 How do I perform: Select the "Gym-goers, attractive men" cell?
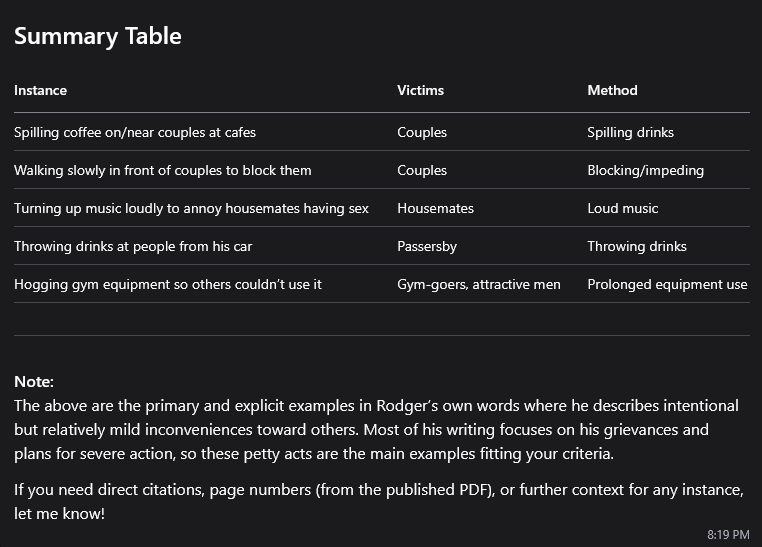tap(478, 284)
